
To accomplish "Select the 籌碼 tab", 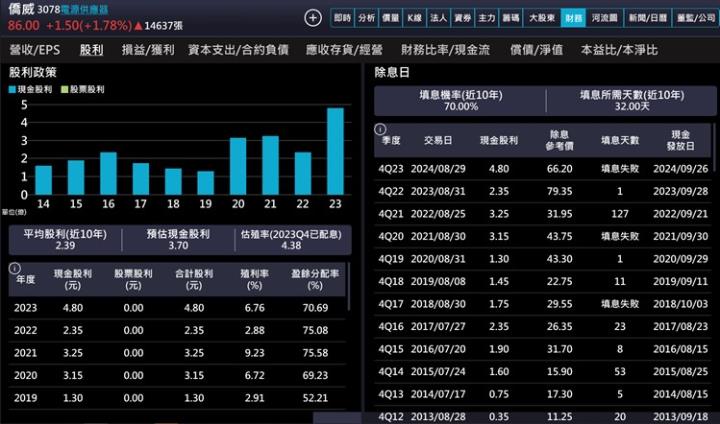I will [x=511, y=18].
